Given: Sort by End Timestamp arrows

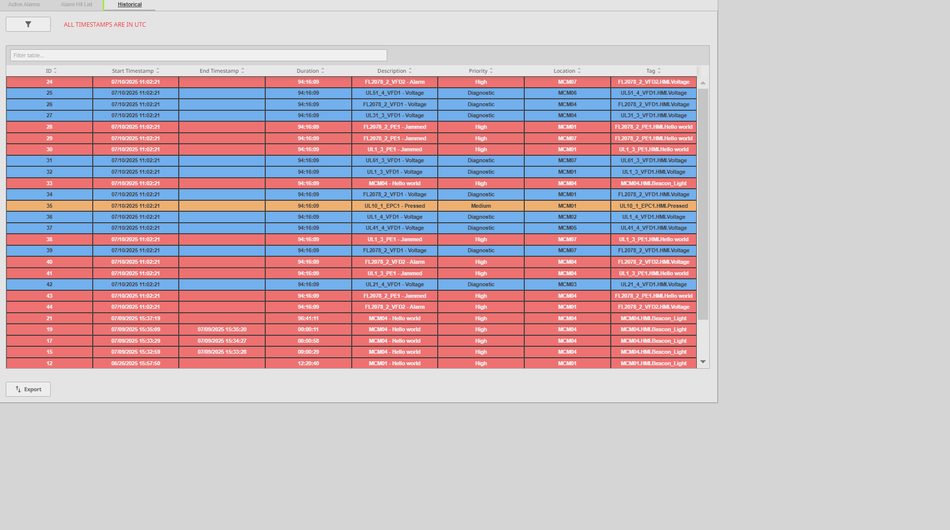Looking at the screenshot, I should [x=243, y=71].
